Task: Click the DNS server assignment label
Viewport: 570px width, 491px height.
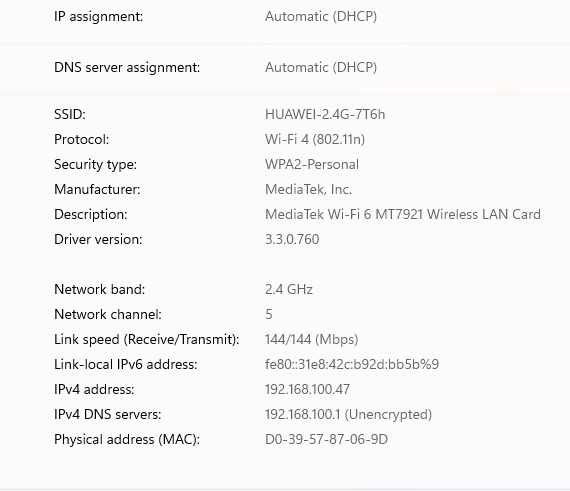Action: 127,68
